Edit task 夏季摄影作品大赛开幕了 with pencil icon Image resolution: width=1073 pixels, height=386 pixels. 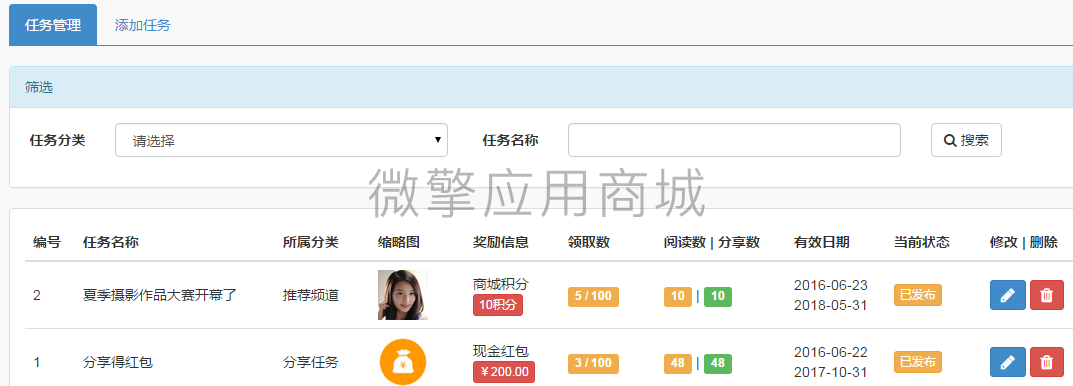1007,295
